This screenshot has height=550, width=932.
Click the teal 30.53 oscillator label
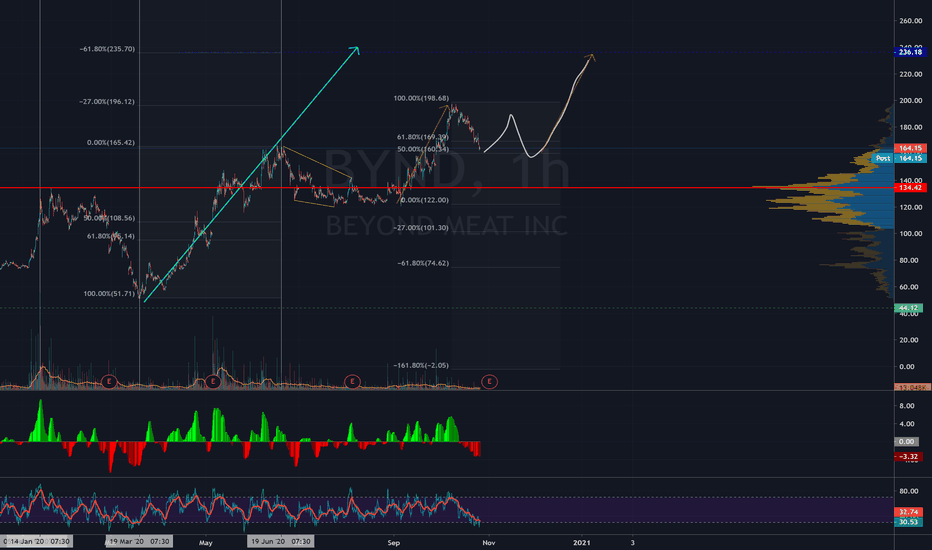[909, 522]
